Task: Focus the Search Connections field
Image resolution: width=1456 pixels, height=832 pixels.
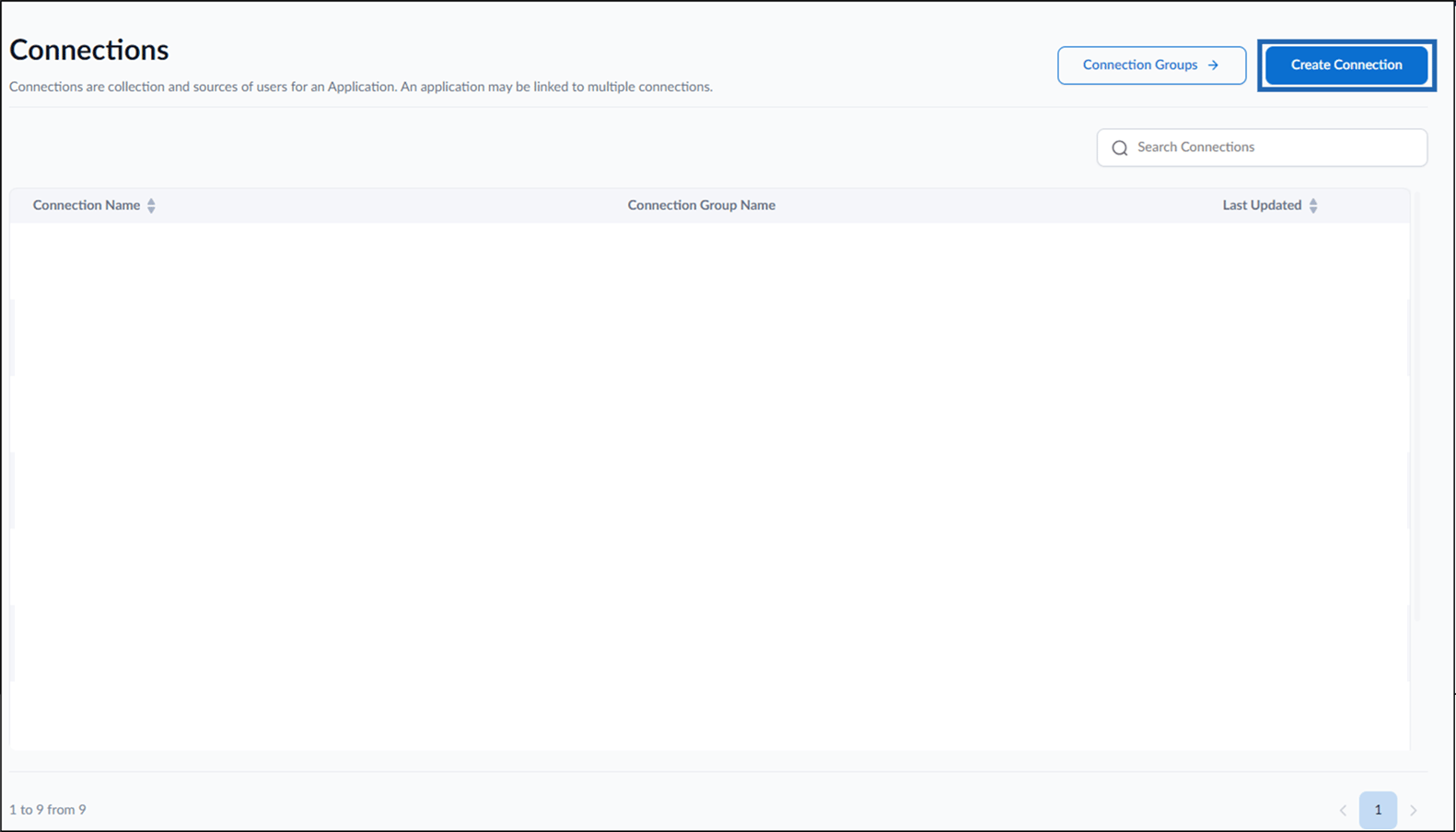Action: pos(1262,147)
